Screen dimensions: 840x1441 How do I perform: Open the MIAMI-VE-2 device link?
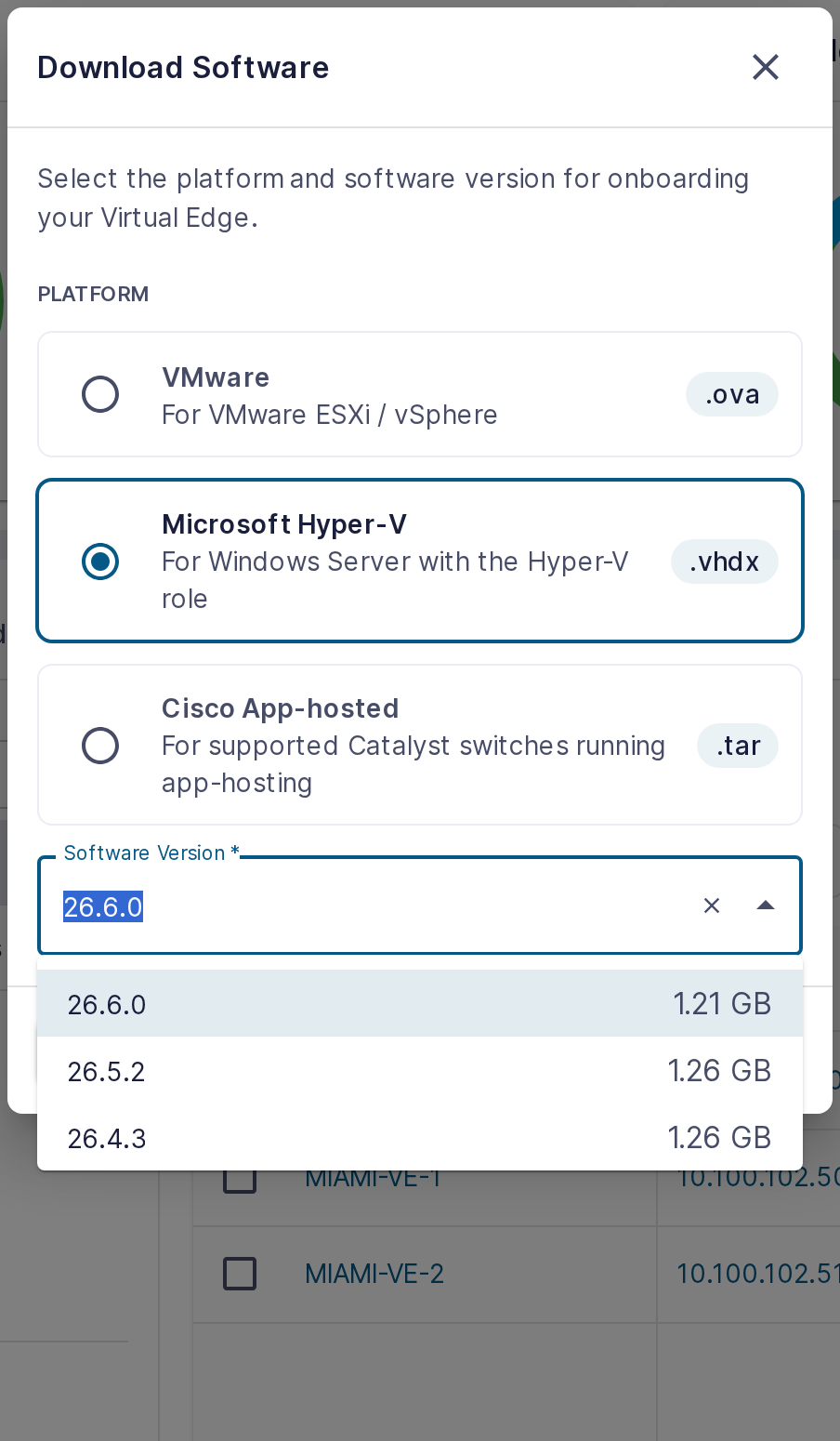(374, 1274)
